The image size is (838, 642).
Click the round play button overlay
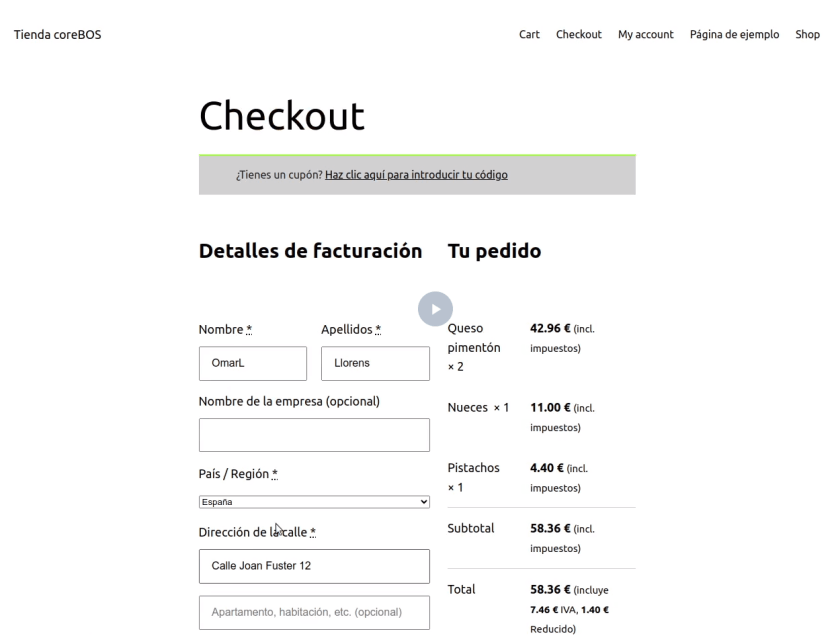coord(435,308)
